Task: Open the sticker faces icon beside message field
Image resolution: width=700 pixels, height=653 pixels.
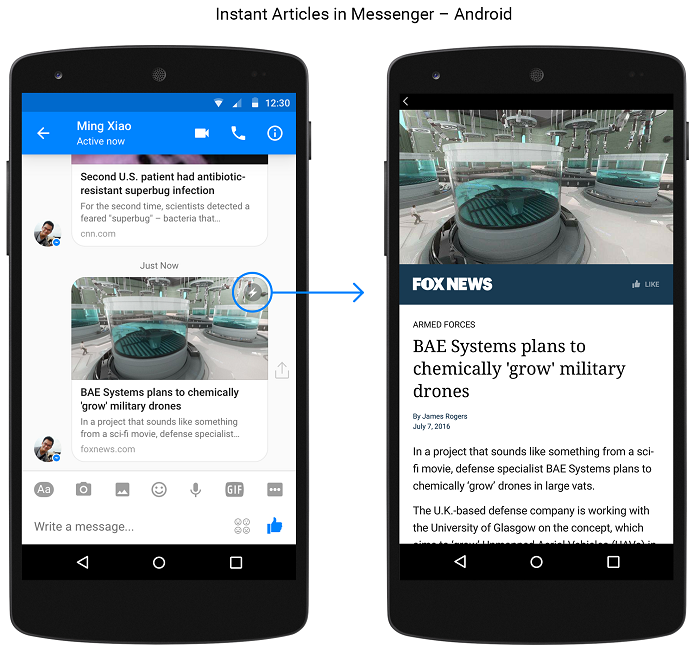Action: pos(242,526)
